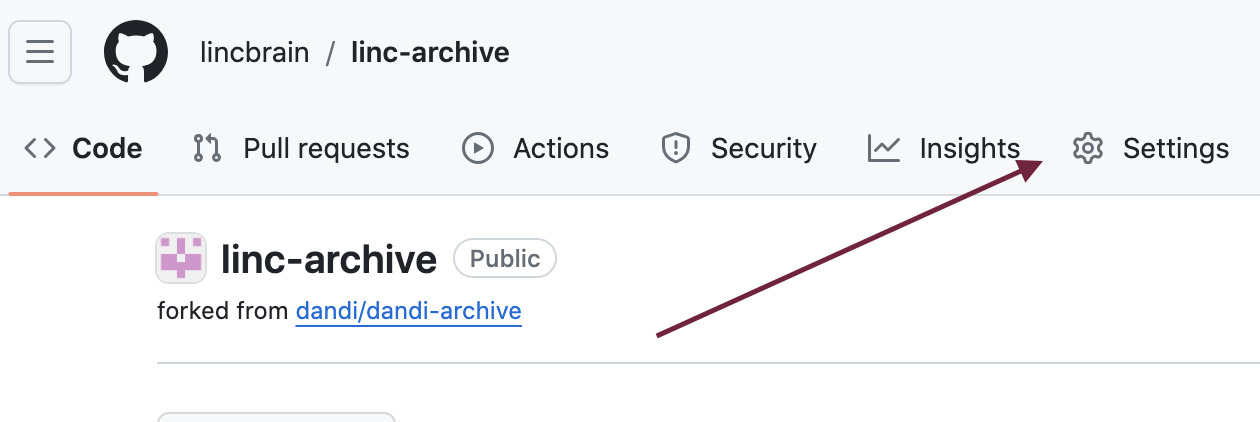Image resolution: width=1260 pixels, height=422 pixels.
Task: Click the Code angle-brackets icon
Action: (40, 149)
